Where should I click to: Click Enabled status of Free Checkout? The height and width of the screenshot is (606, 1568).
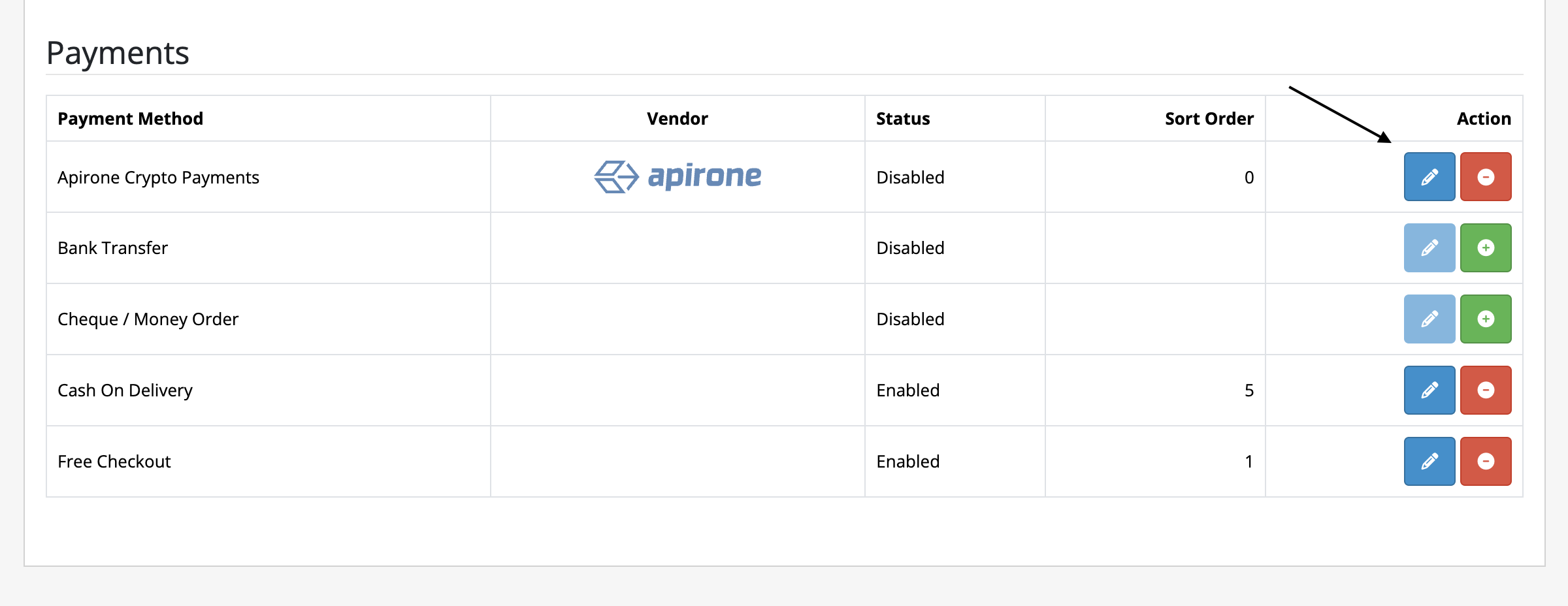click(x=907, y=462)
